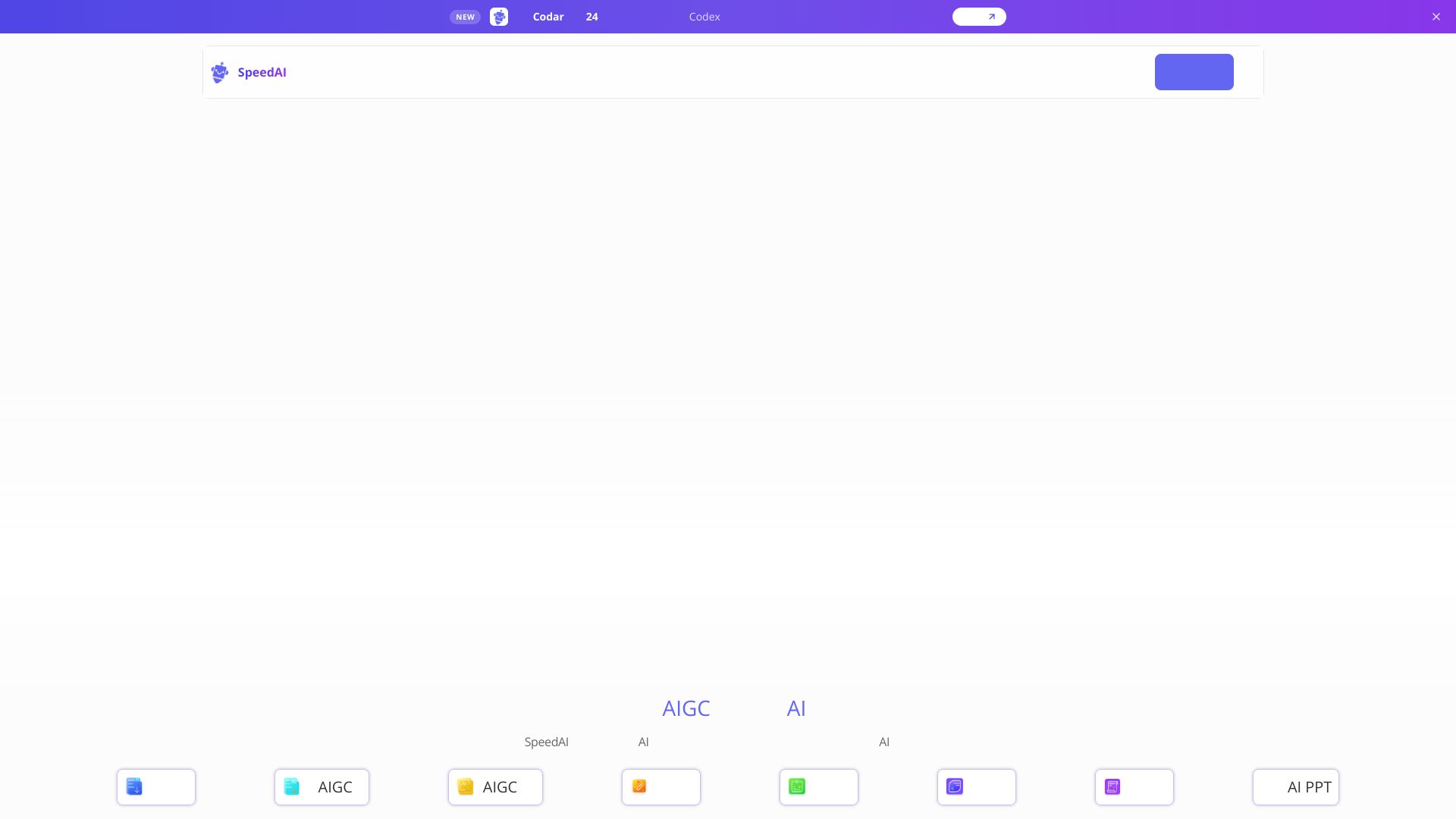Click the Codex text in the banner

(x=704, y=17)
